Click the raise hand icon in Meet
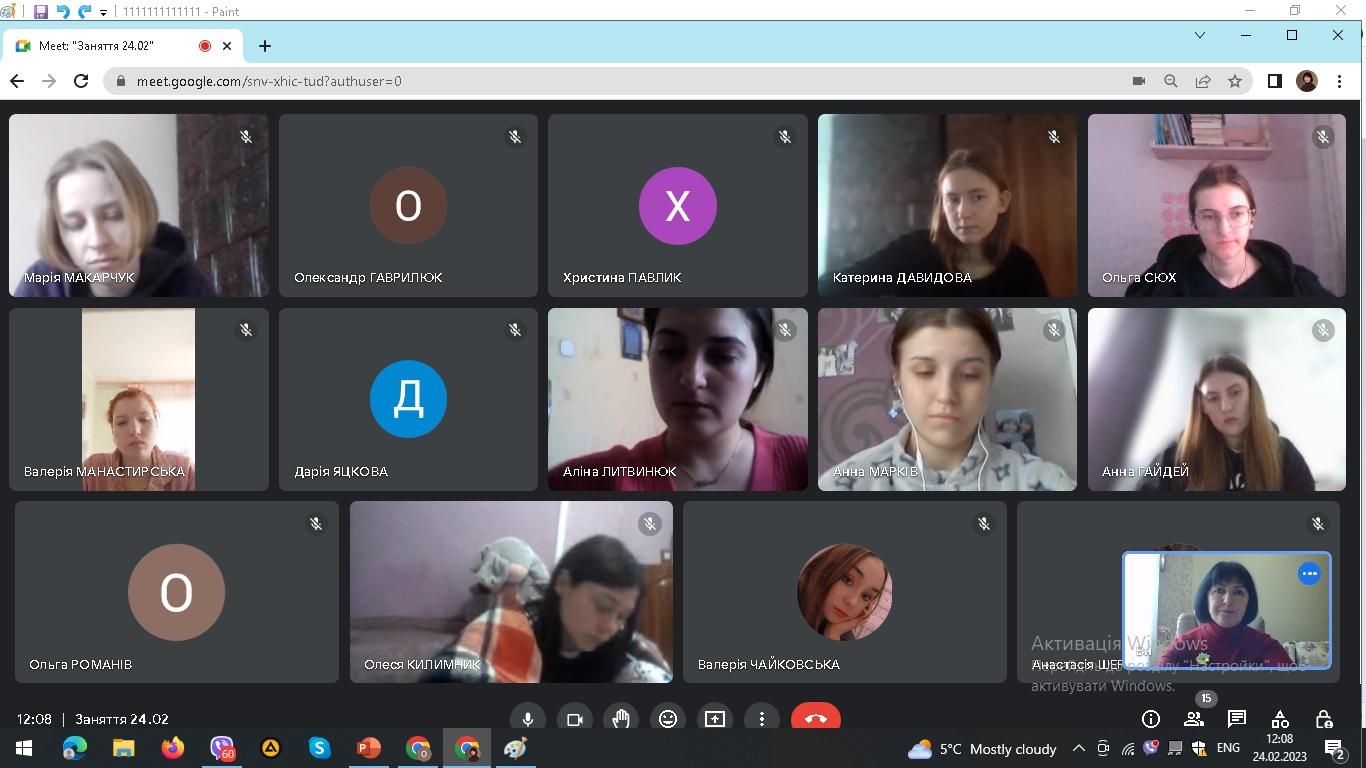Screen dimensions: 1366x768 click(621, 718)
